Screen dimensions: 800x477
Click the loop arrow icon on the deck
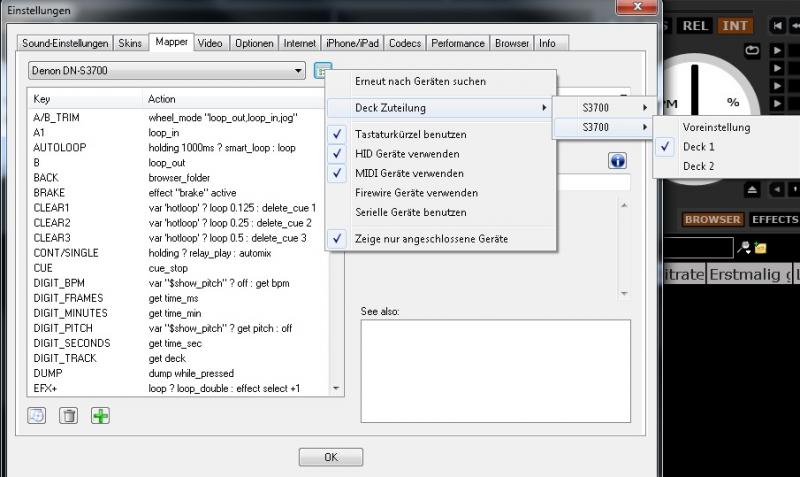click(752, 50)
